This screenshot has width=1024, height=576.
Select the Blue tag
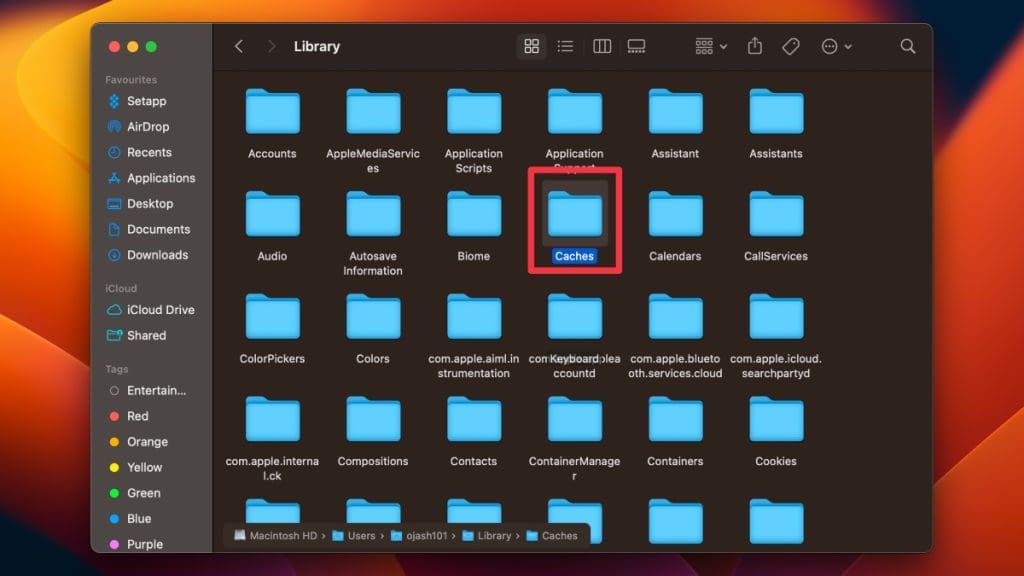[131, 519]
